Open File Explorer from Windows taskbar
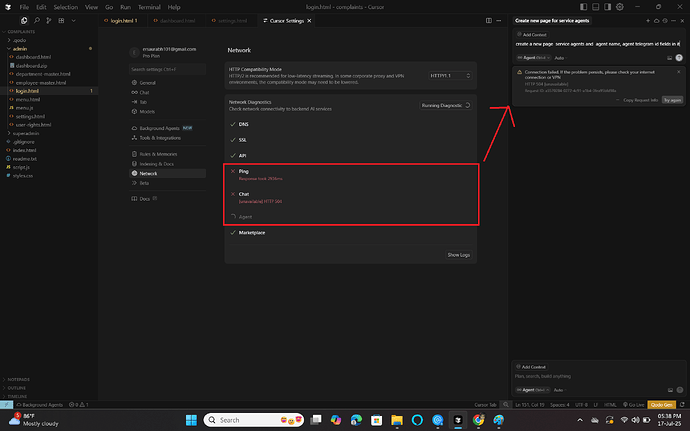The image size is (690, 431). tap(397, 420)
